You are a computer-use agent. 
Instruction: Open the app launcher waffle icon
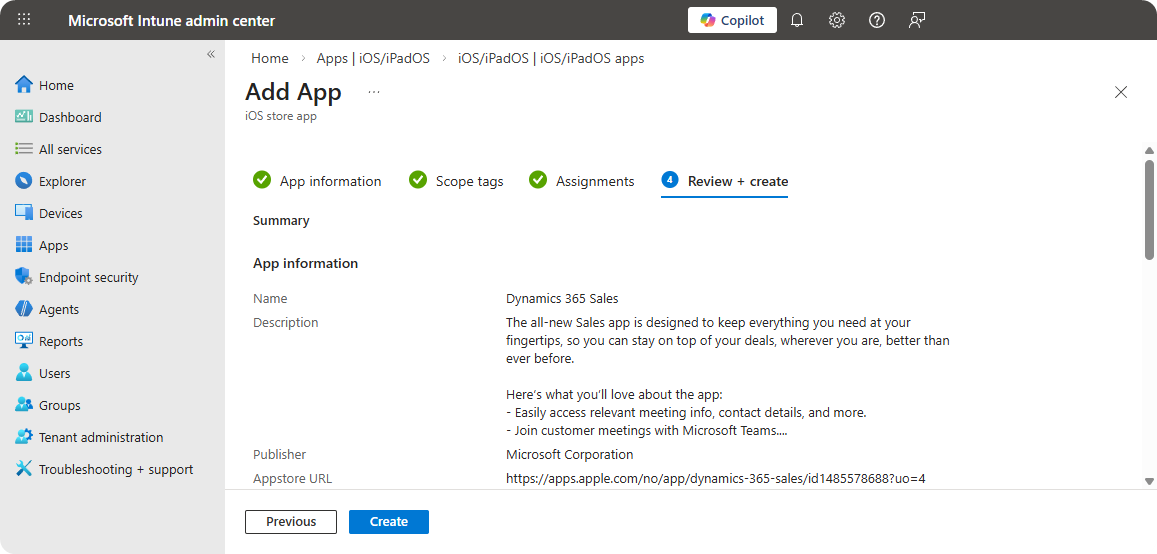(24, 20)
